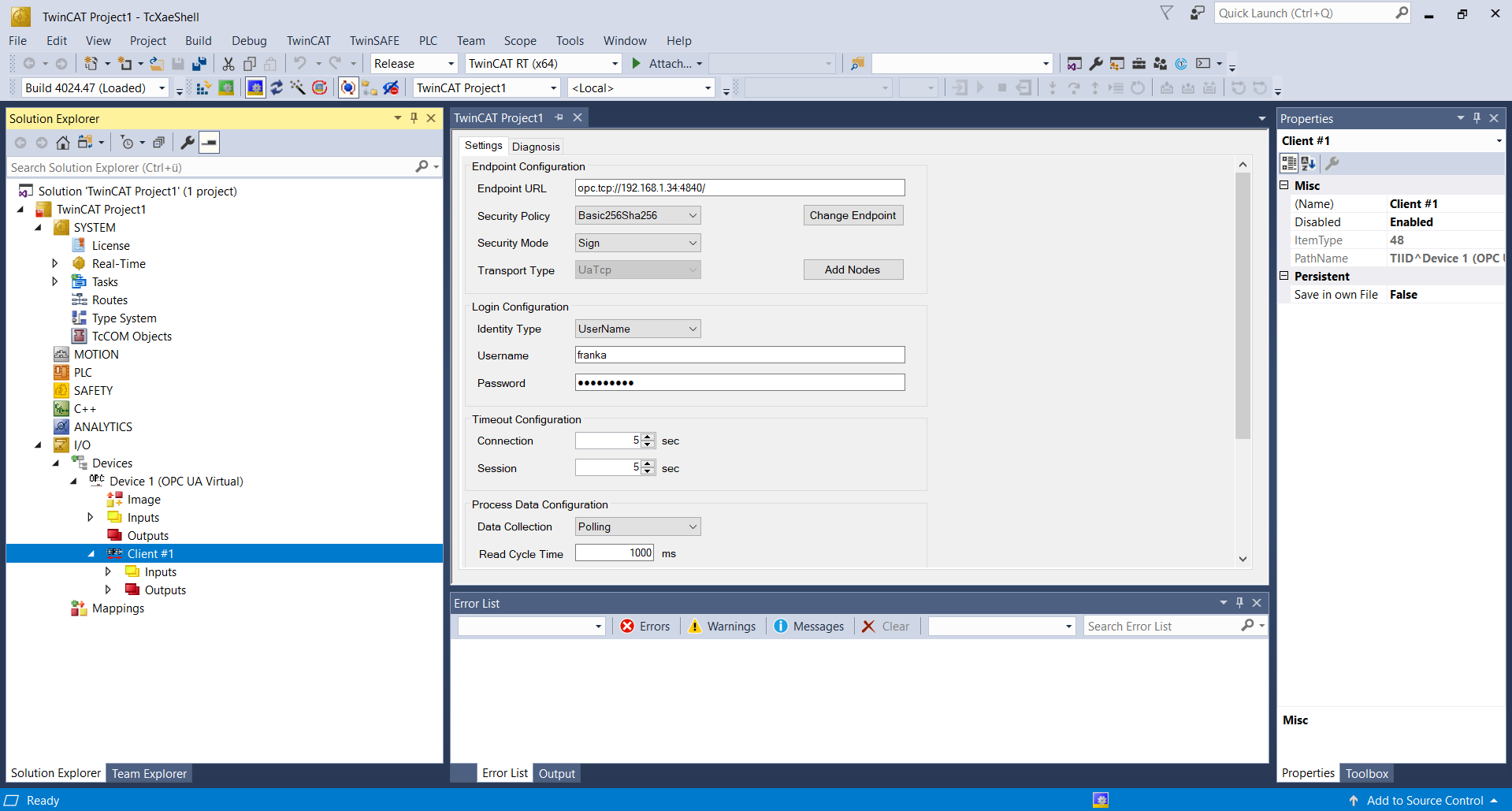Switch to the Diagnosis tab

[536, 147]
